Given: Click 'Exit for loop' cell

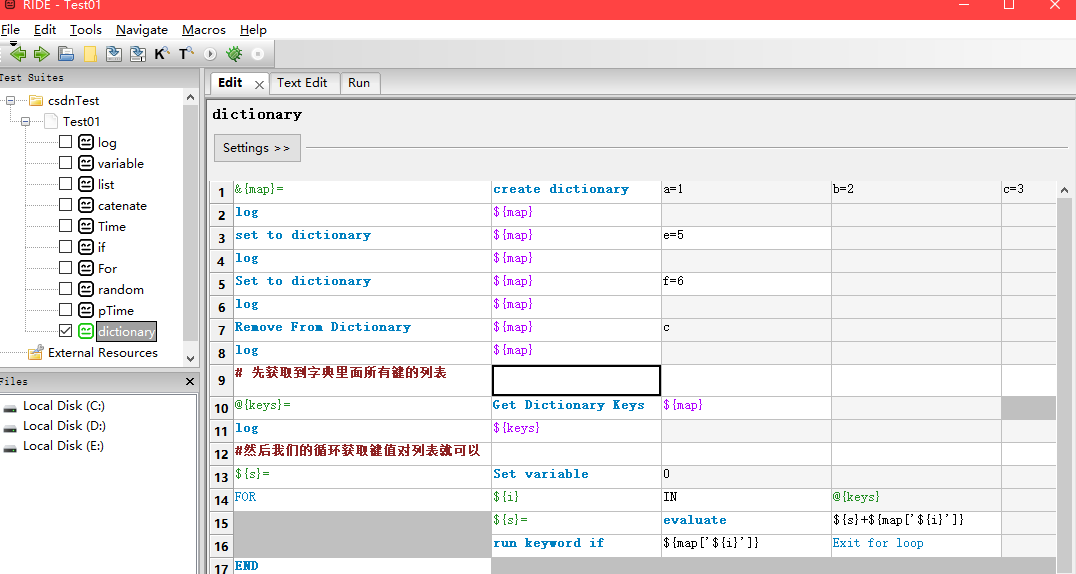Looking at the screenshot, I should click(916, 546).
